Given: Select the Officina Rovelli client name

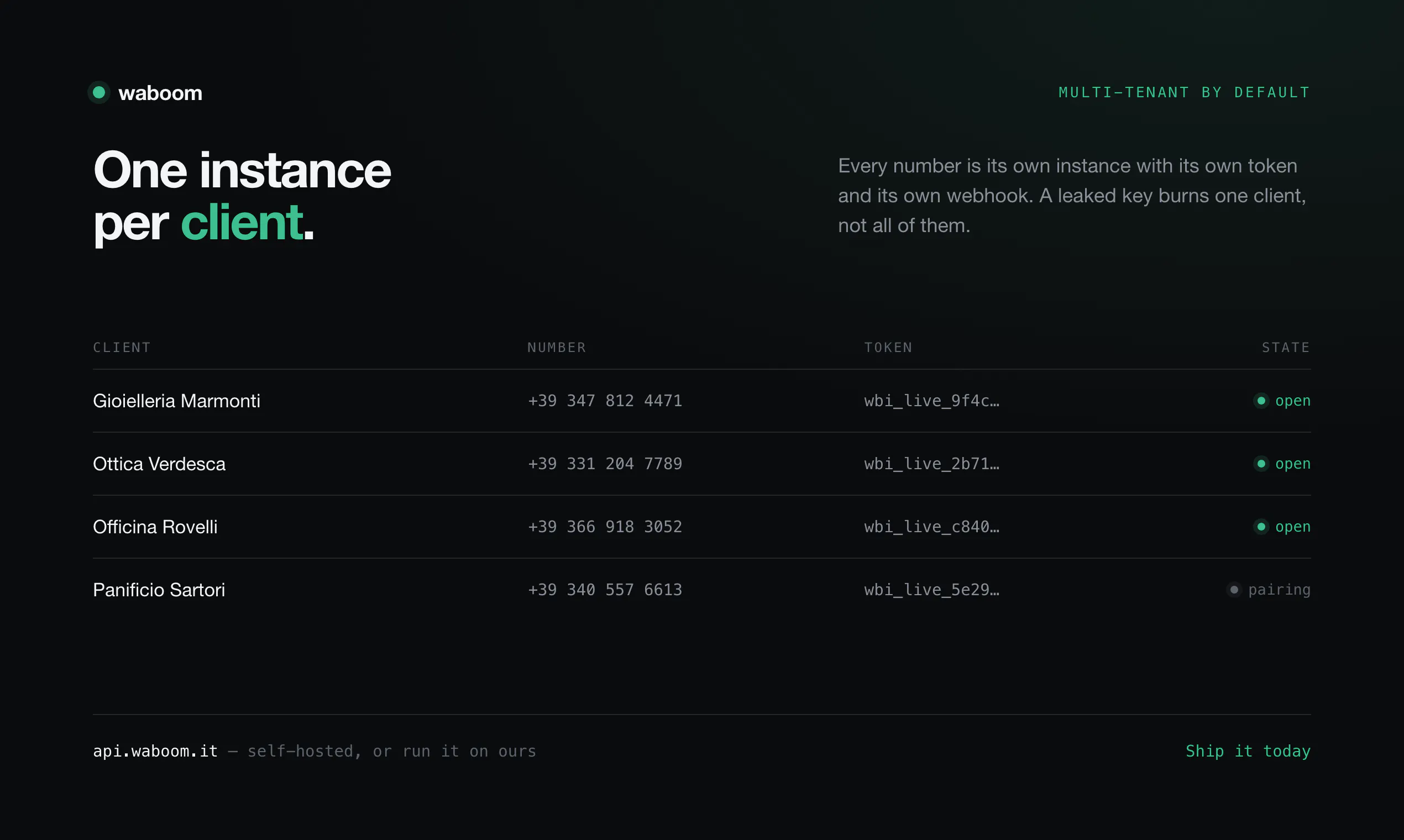Looking at the screenshot, I should (155, 527).
